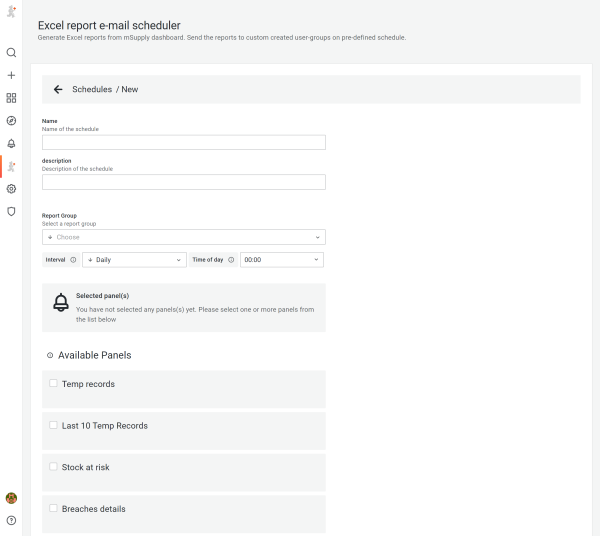Go back using the left arrow

pyautogui.click(x=58, y=90)
